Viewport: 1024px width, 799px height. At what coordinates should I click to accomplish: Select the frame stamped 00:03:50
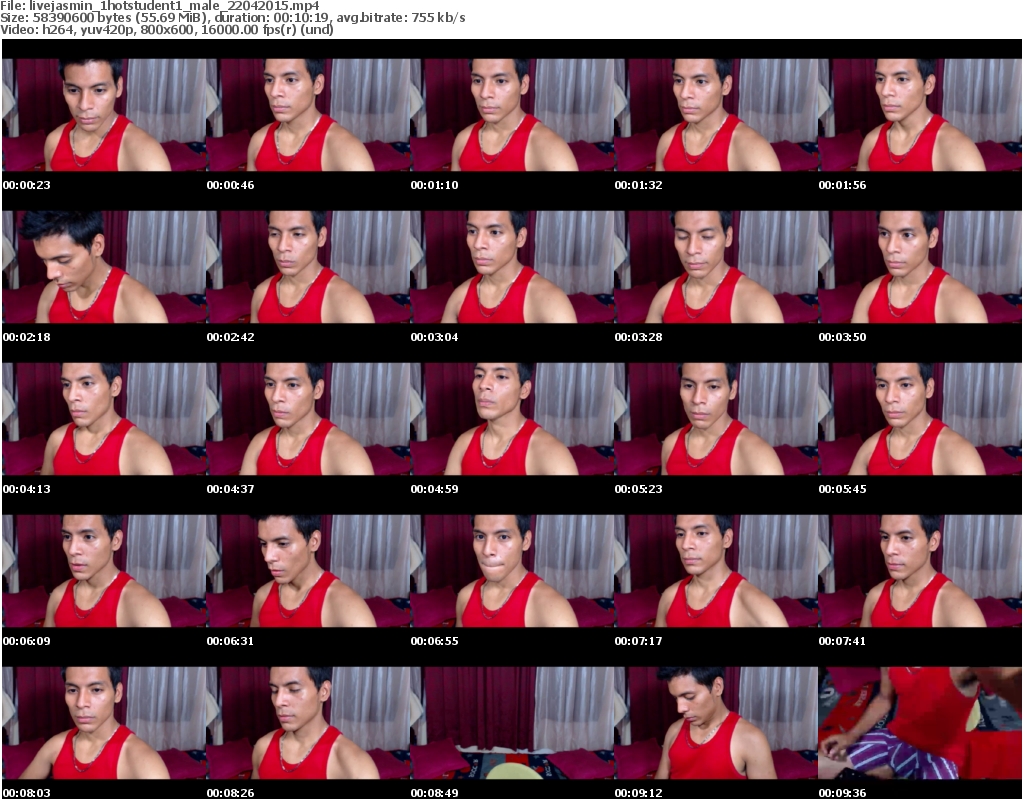tap(920, 267)
